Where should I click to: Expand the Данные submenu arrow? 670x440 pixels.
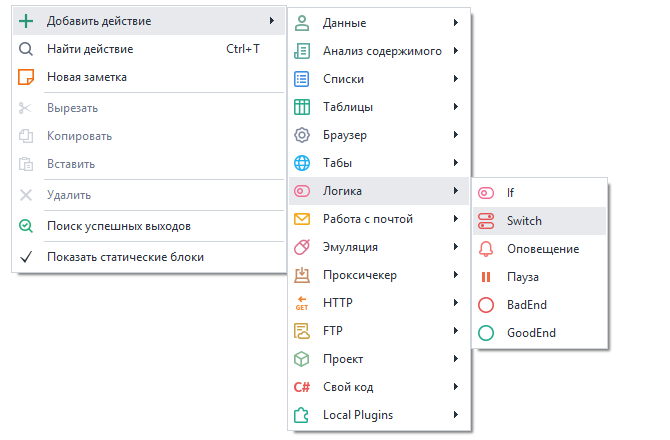tap(456, 23)
